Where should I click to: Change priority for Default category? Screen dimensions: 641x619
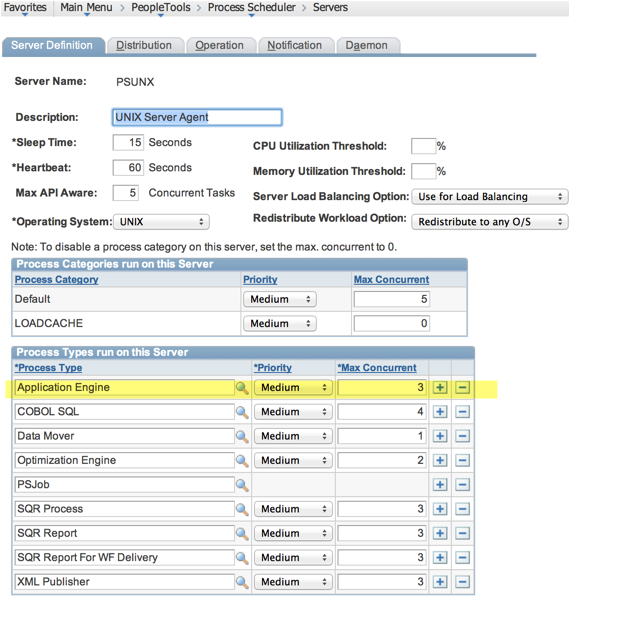point(280,299)
